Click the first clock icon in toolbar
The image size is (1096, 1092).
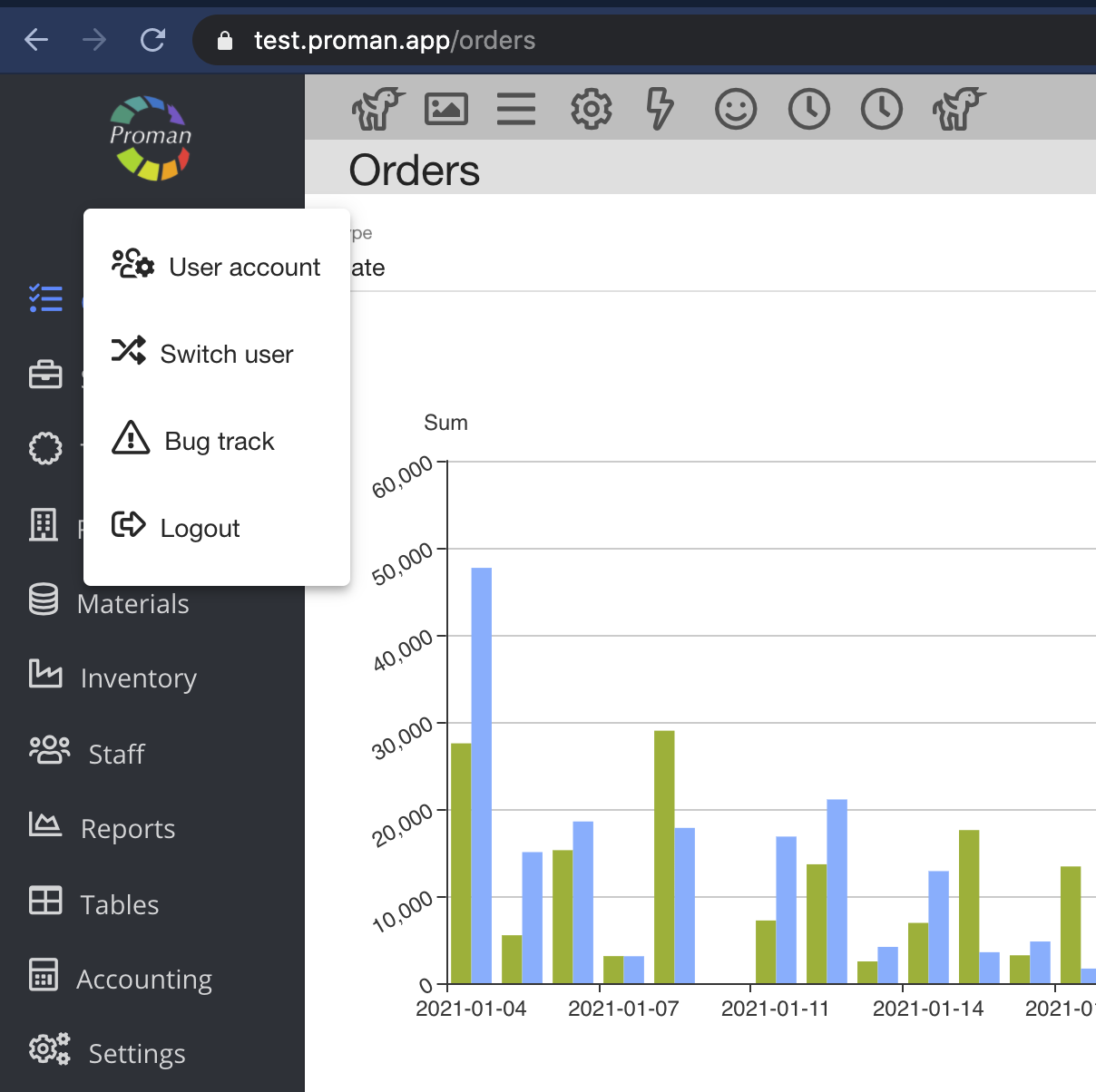pos(809,110)
